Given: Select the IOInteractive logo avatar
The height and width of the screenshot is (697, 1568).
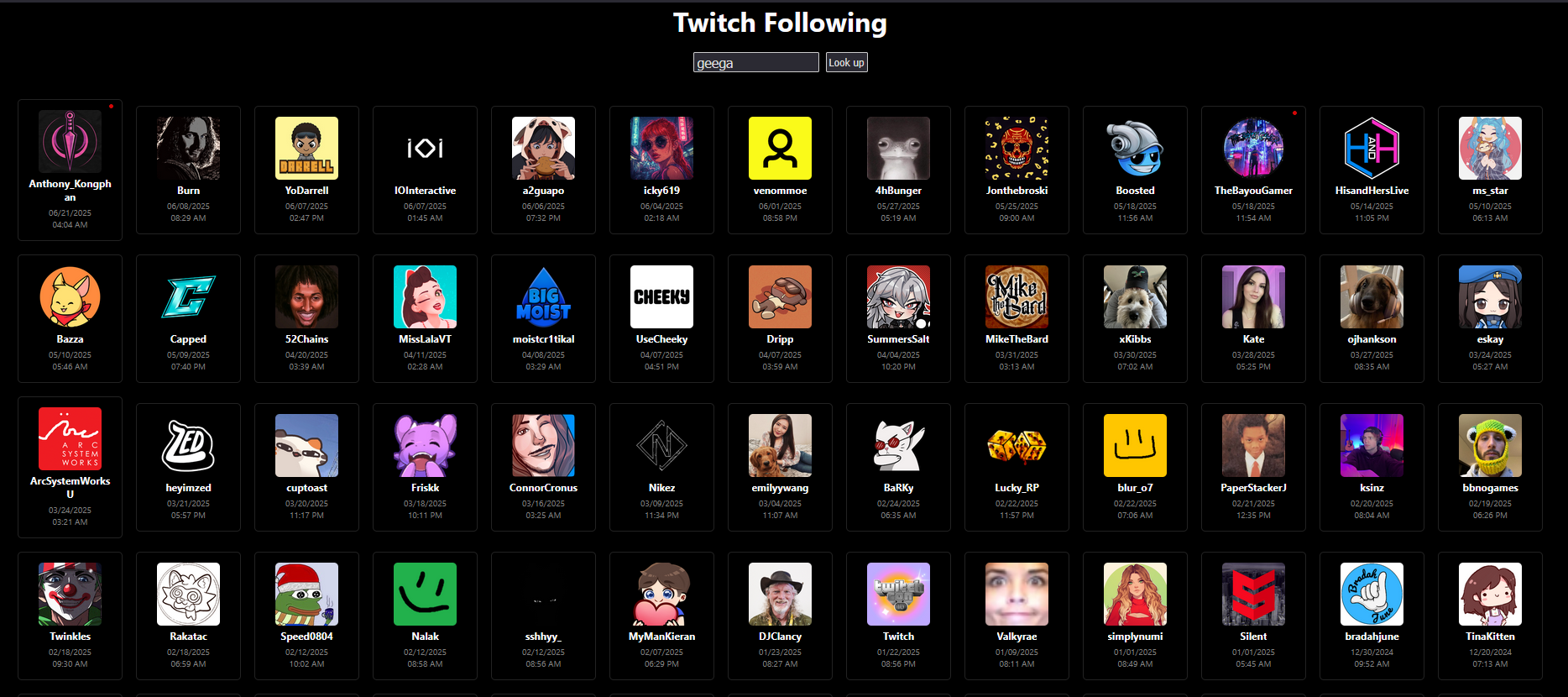Looking at the screenshot, I should 425,148.
